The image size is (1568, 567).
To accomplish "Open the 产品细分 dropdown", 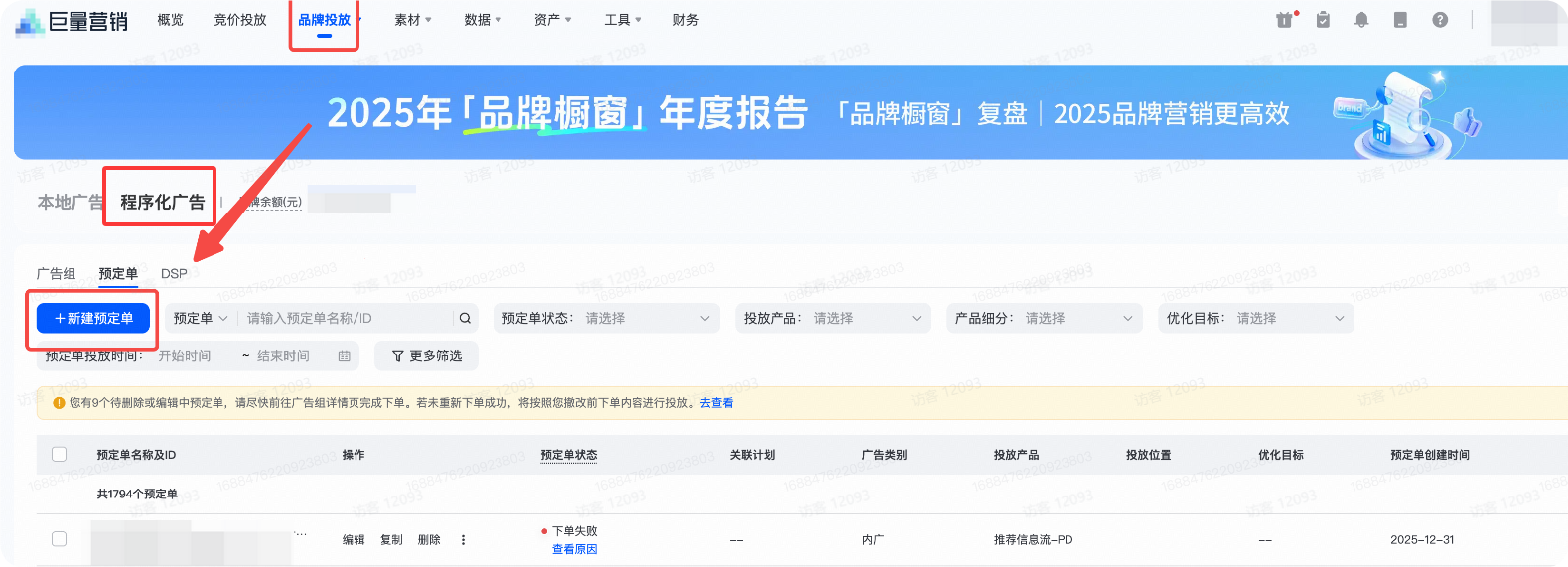I will (1045, 318).
